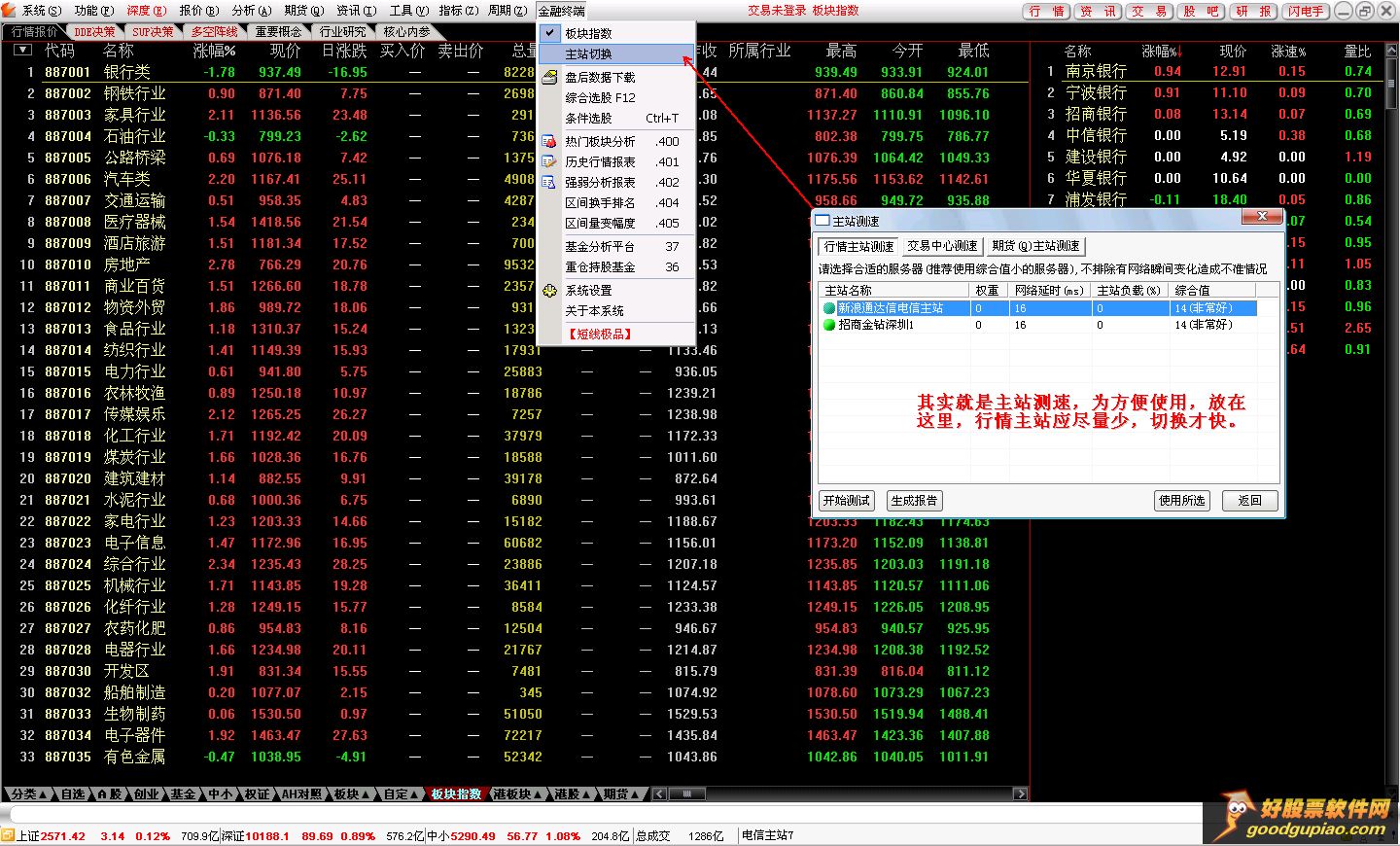Select the 【短线极品】 menu item

pyautogui.click(x=616, y=334)
